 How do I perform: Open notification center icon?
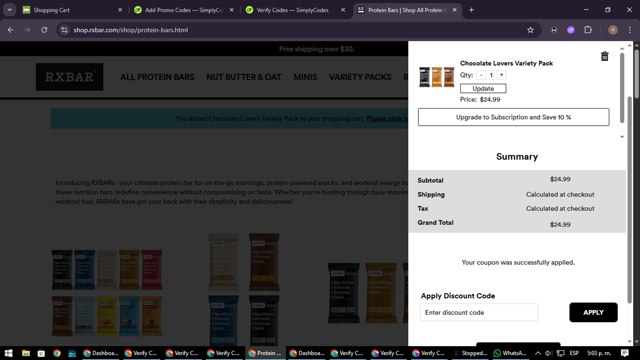point(624,353)
